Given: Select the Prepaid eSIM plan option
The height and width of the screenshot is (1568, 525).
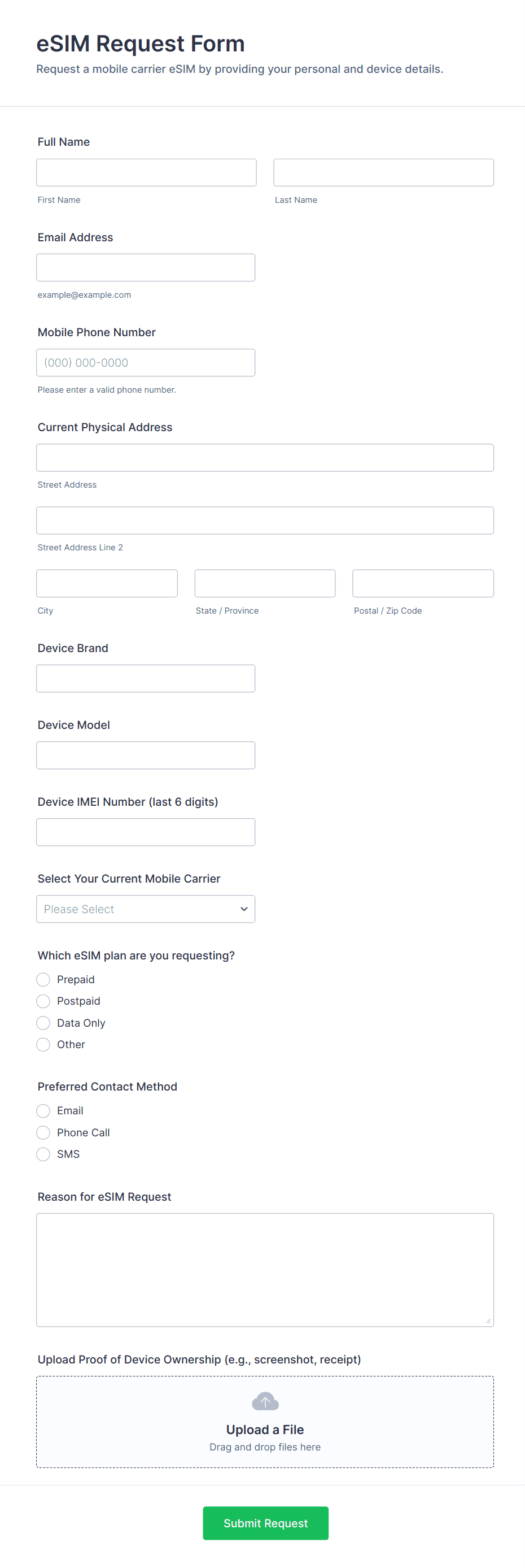Looking at the screenshot, I should tap(43, 979).
